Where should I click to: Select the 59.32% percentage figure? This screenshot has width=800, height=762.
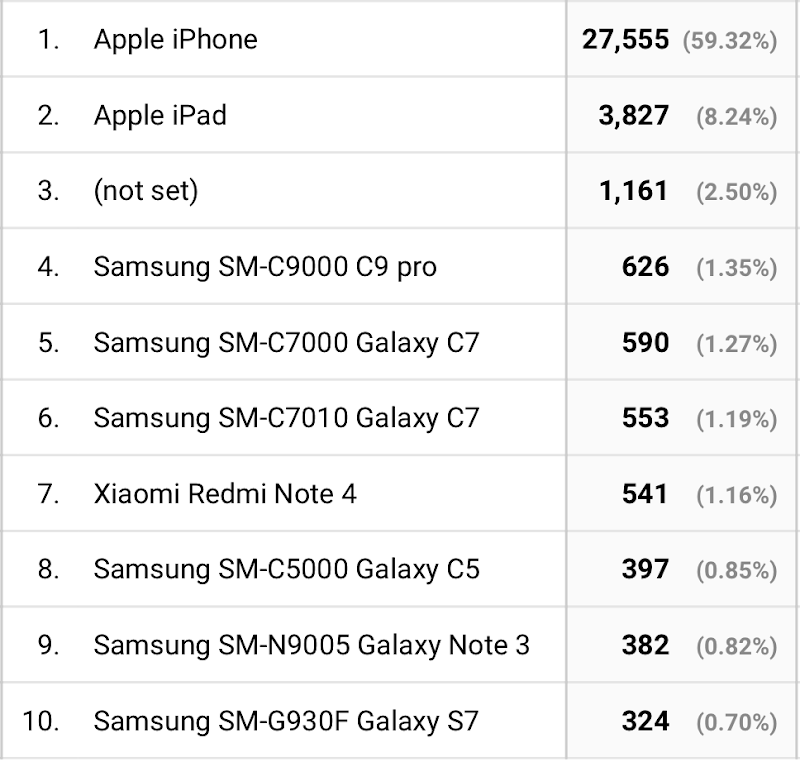730,40
